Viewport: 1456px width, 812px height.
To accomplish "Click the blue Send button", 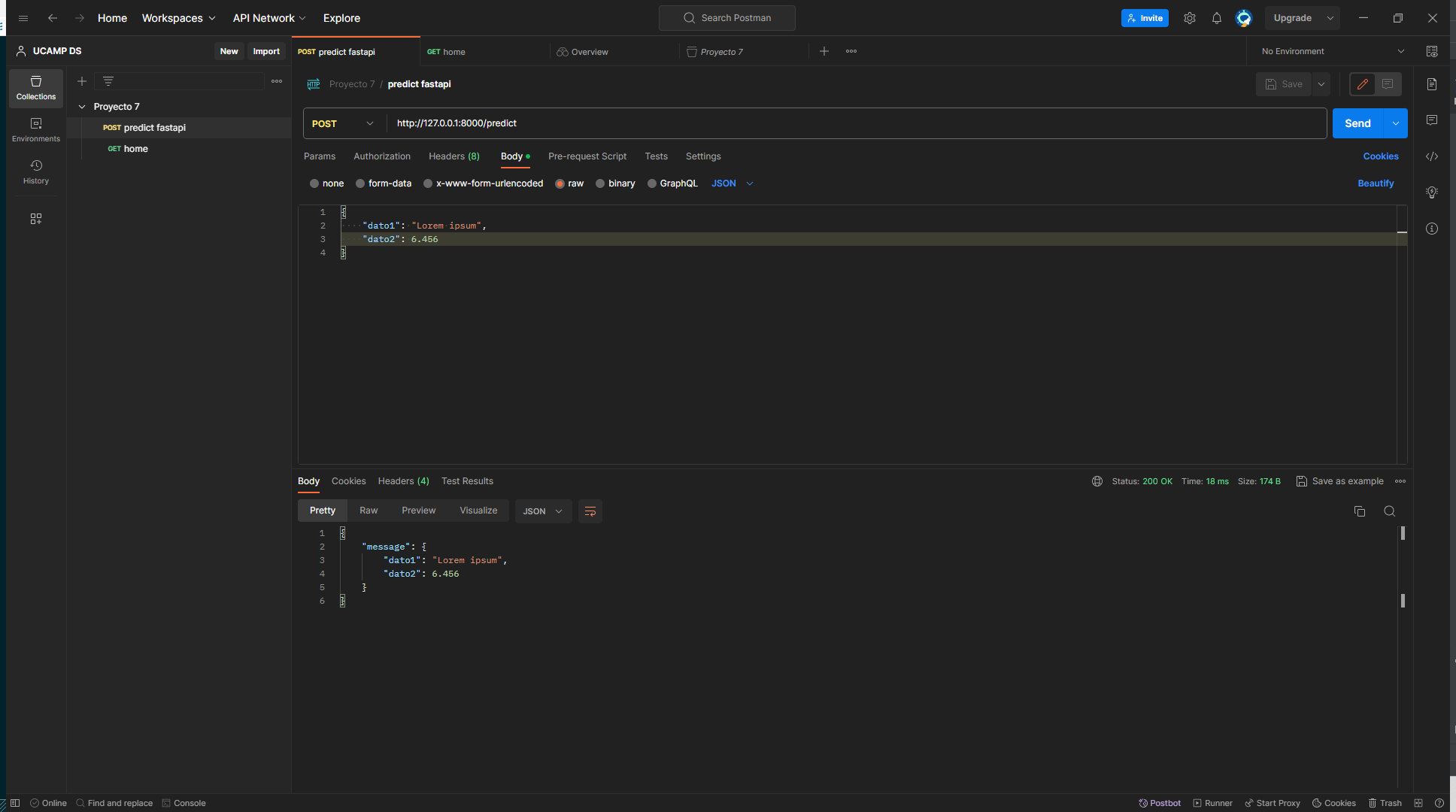I will (x=1357, y=123).
